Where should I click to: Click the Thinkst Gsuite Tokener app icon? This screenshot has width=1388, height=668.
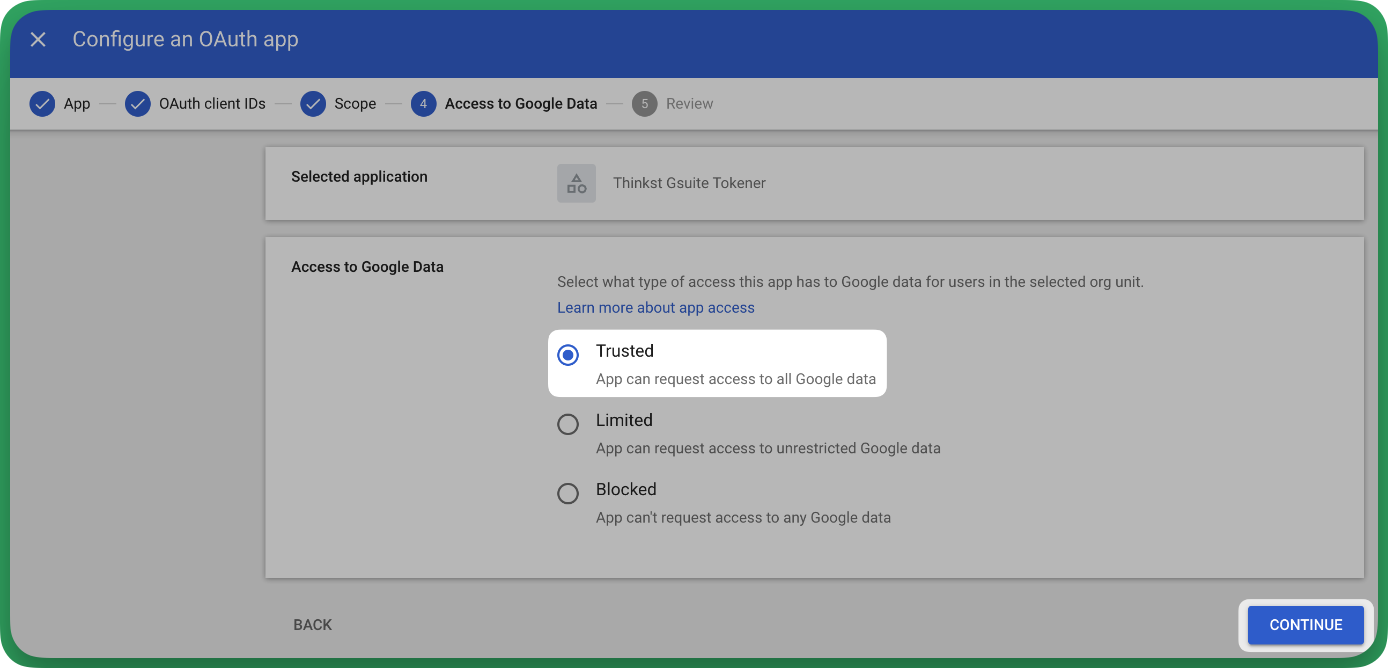pyautogui.click(x=576, y=183)
